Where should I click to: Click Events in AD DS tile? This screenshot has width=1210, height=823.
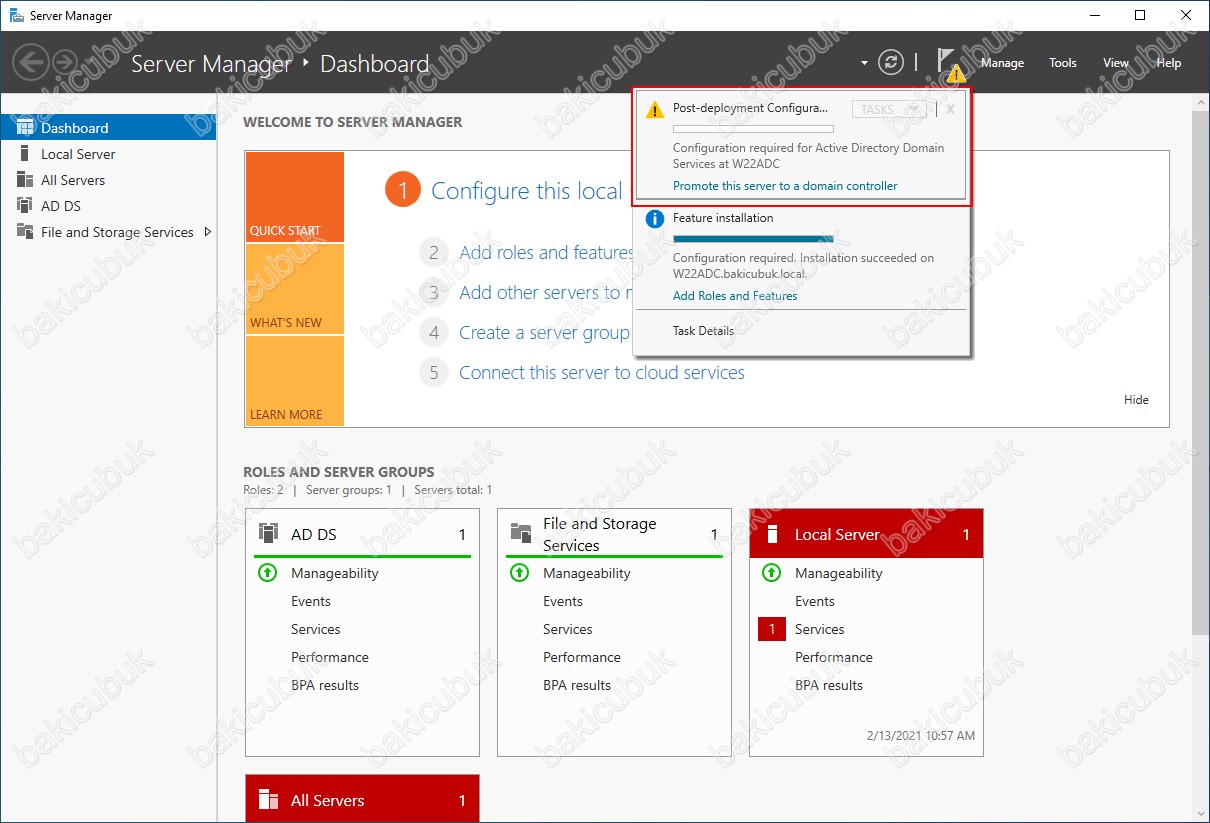click(x=311, y=601)
